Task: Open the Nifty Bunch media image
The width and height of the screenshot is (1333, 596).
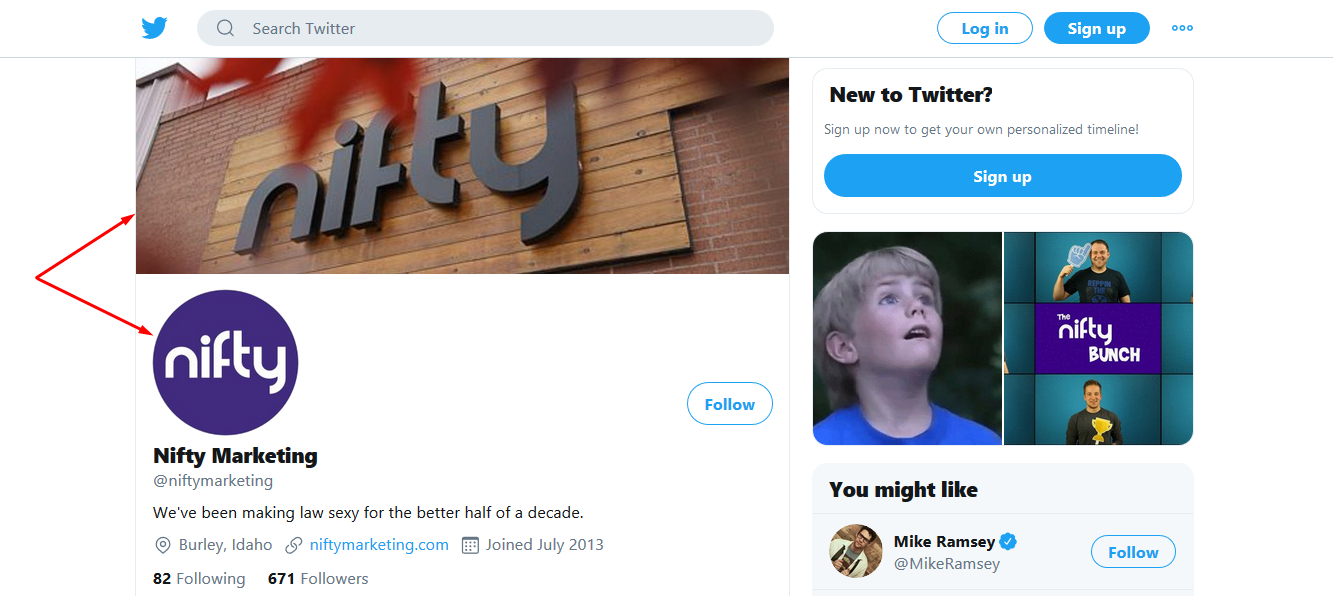Action: tap(1098, 338)
